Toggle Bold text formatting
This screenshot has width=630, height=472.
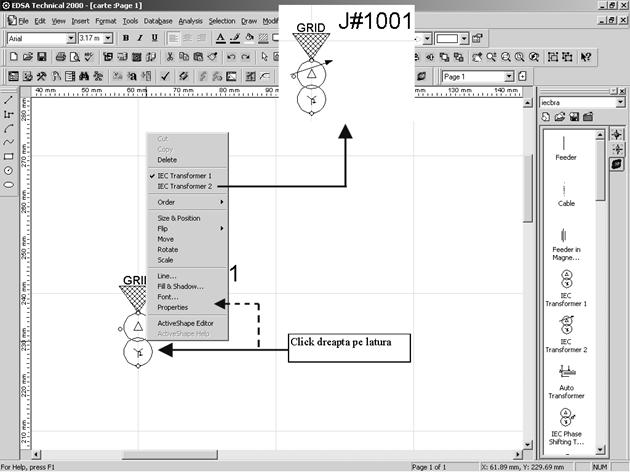(x=124, y=38)
